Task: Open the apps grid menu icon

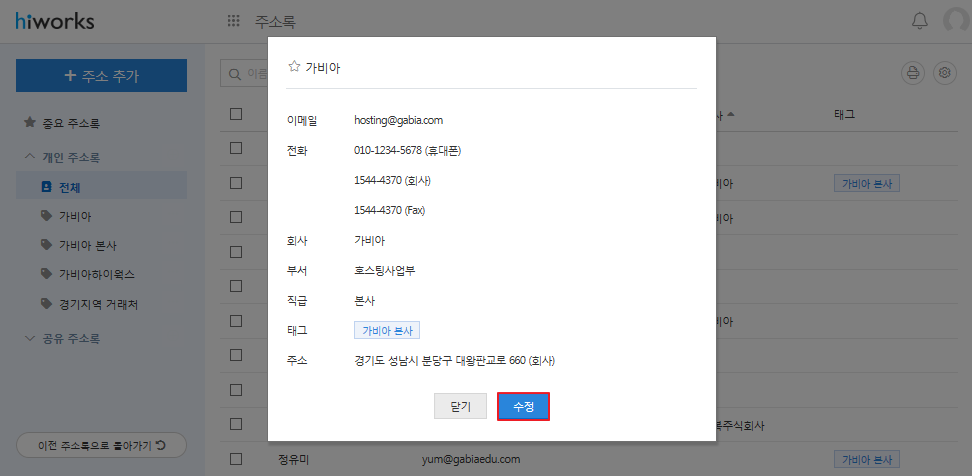Action: tap(234, 21)
